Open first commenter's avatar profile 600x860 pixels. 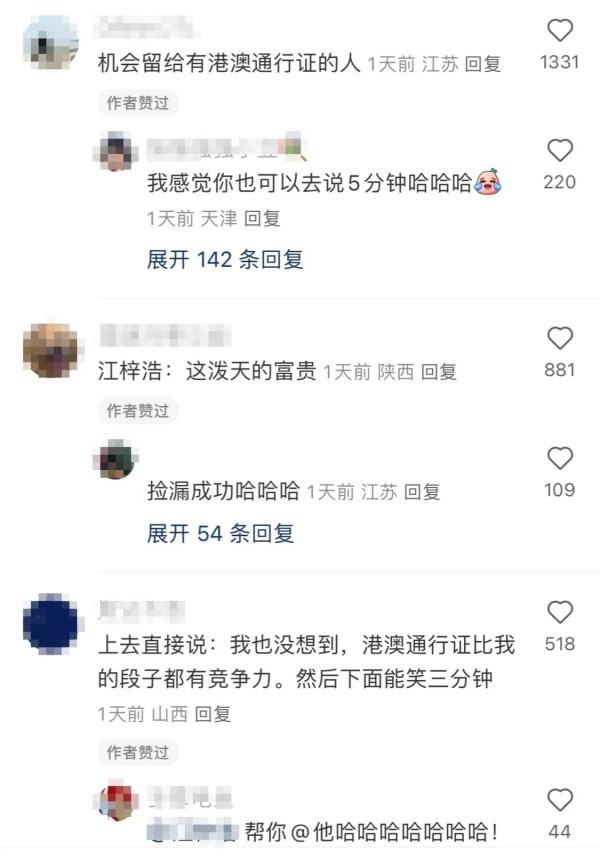[x=51, y=44]
